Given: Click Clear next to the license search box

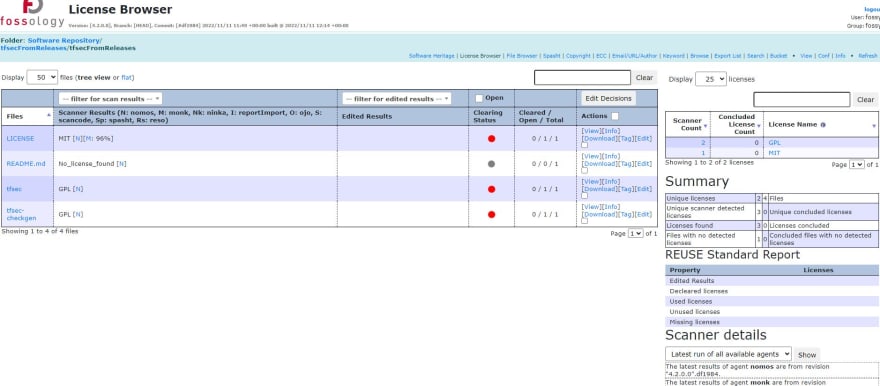Looking at the screenshot, I should click(865, 100).
